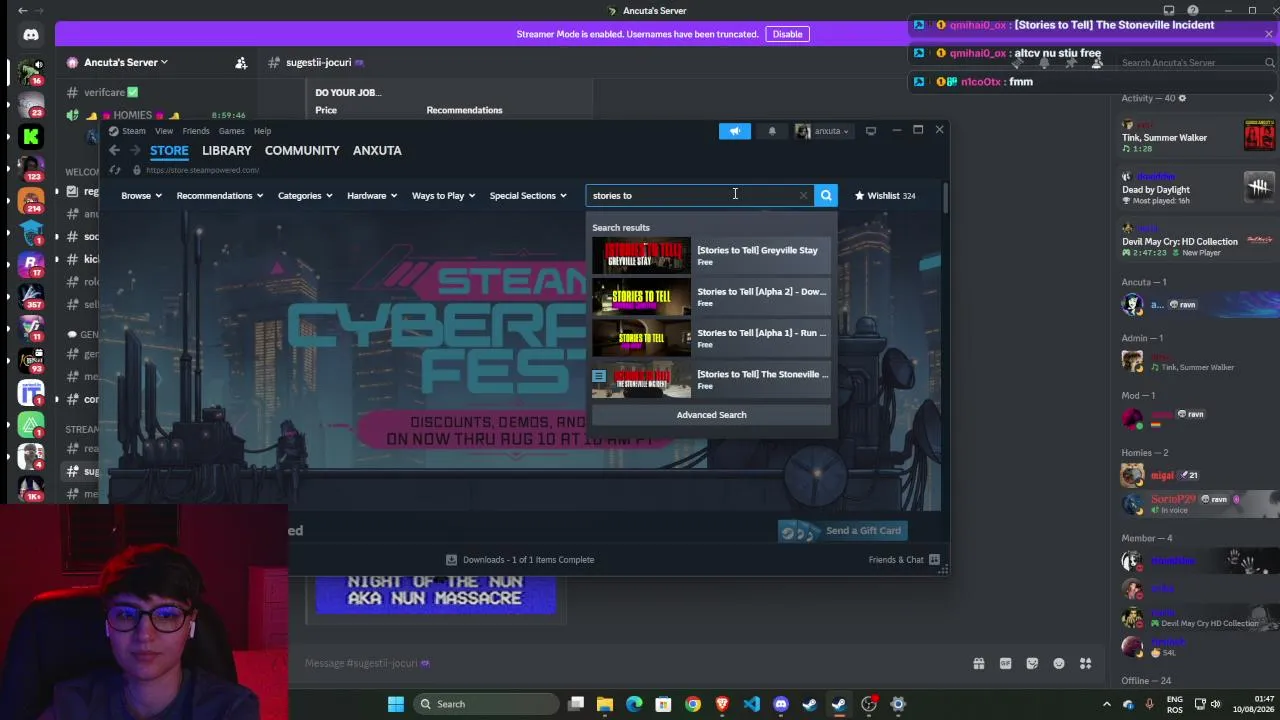
Task: Expand the Recommendations dropdown
Action: click(x=219, y=195)
